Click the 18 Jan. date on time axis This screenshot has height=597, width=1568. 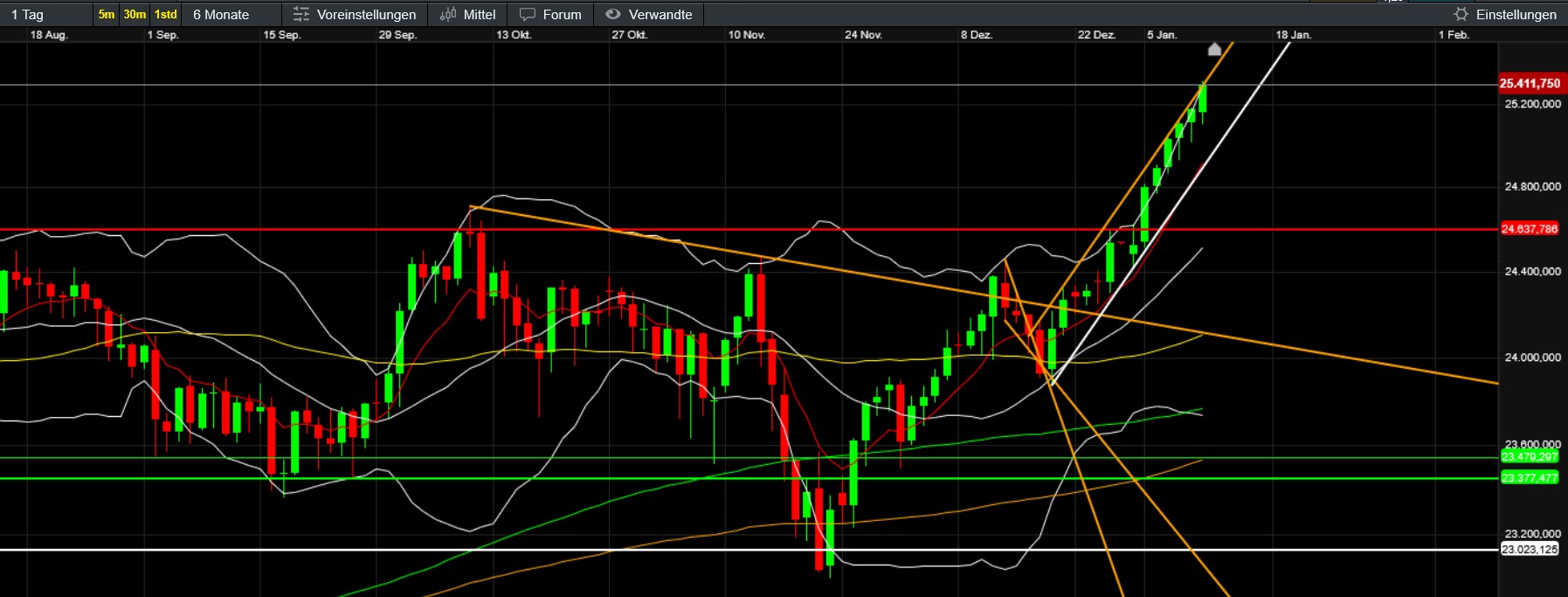(1293, 35)
